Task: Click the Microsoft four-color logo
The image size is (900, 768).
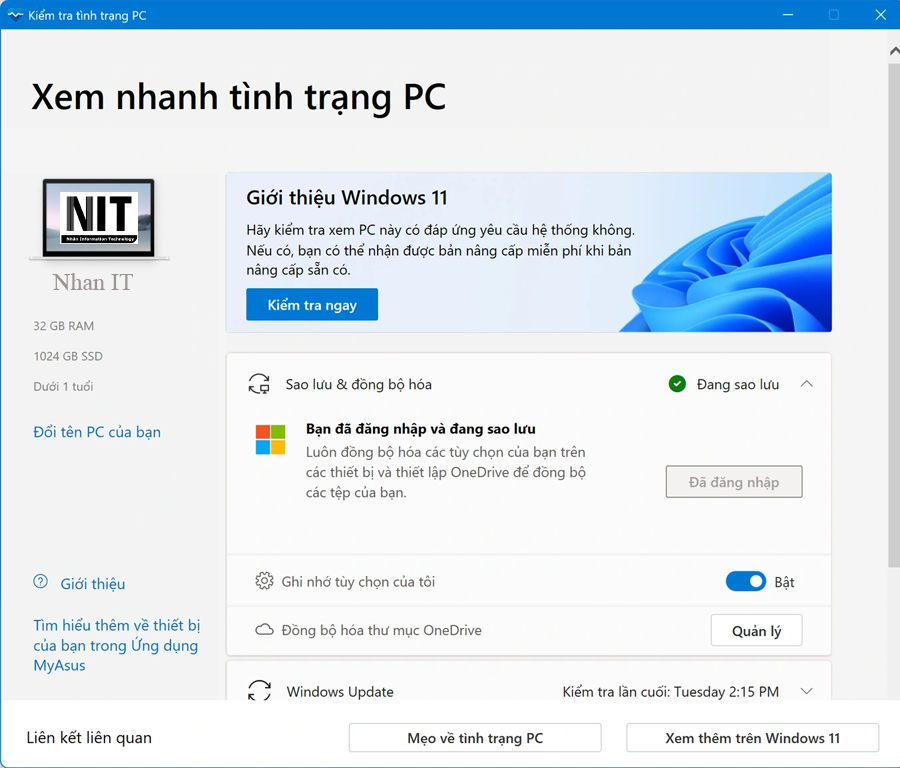Action: pyautogui.click(x=270, y=440)
